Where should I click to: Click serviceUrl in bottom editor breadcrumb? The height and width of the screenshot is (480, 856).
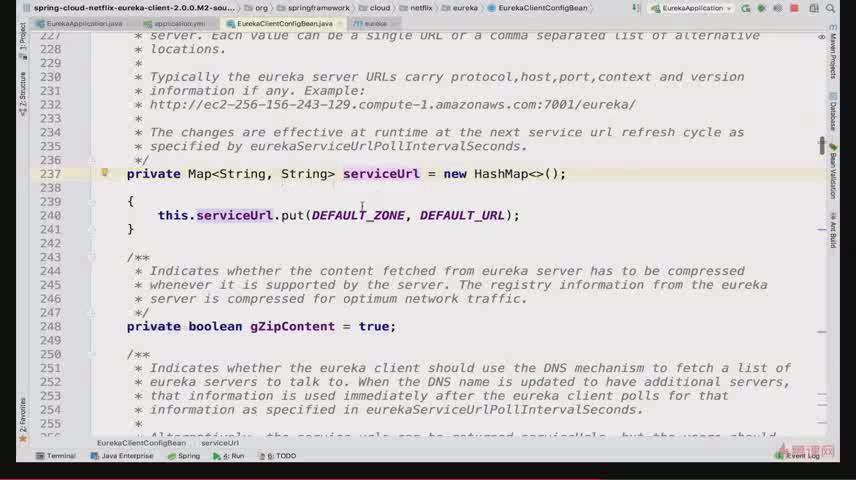pyautogui.click(x=220, y=443)
